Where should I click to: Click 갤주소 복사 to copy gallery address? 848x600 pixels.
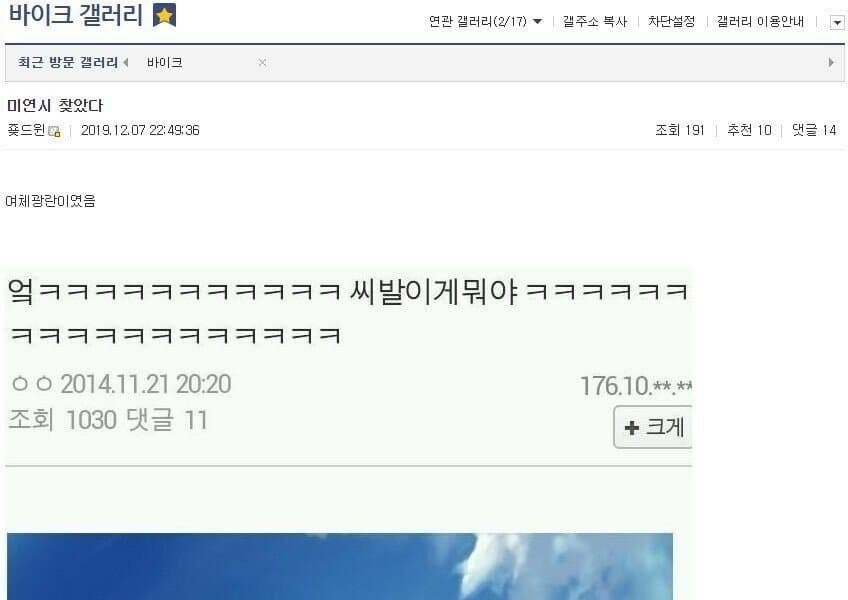[x=595, y=22]
